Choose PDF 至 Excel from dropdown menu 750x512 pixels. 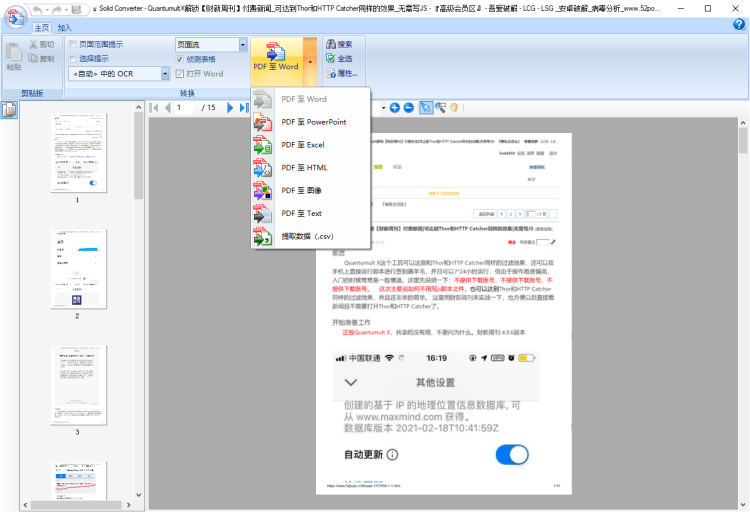point(311,145)
